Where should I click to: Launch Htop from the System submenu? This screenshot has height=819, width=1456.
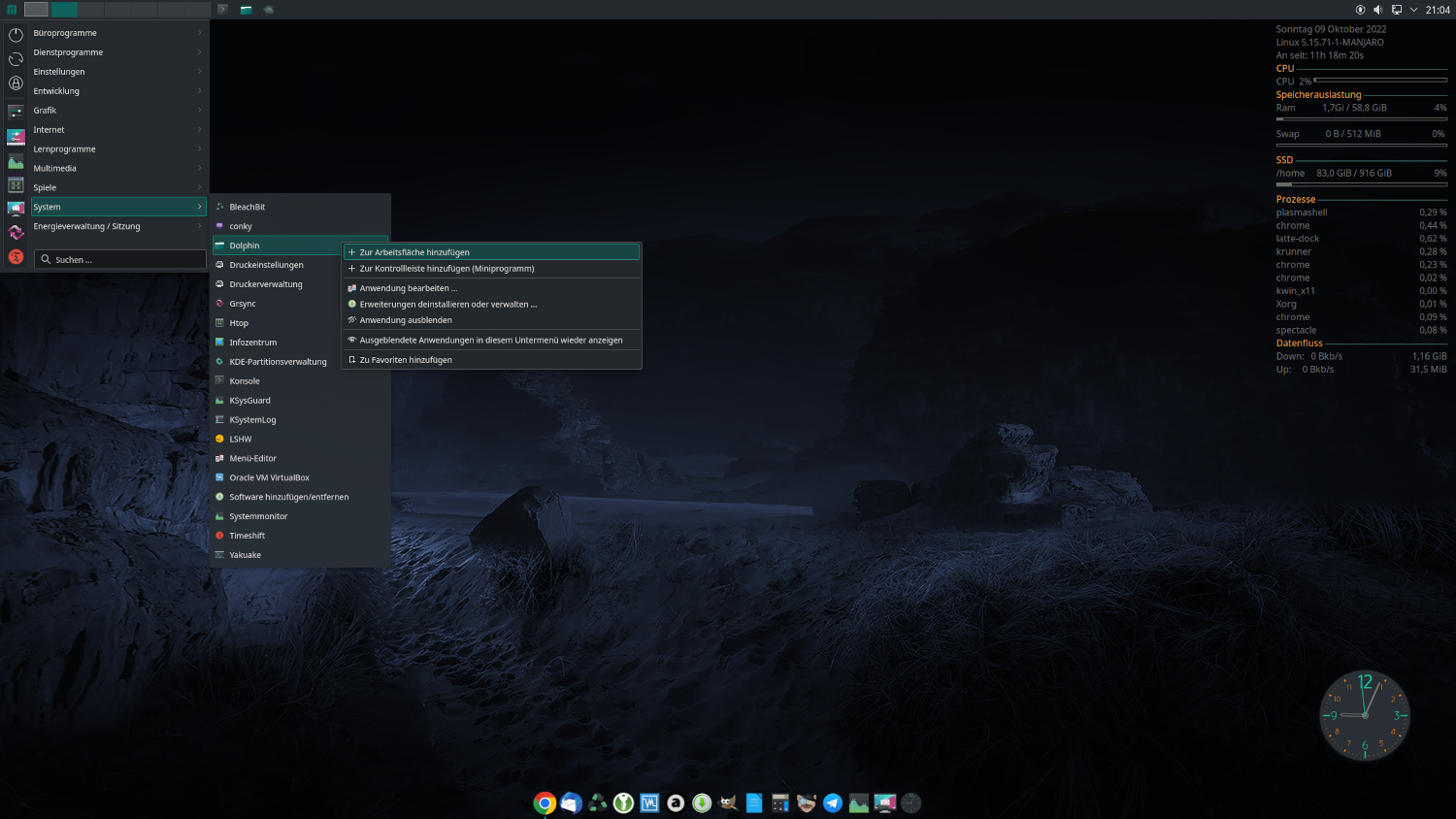[301, 323]
